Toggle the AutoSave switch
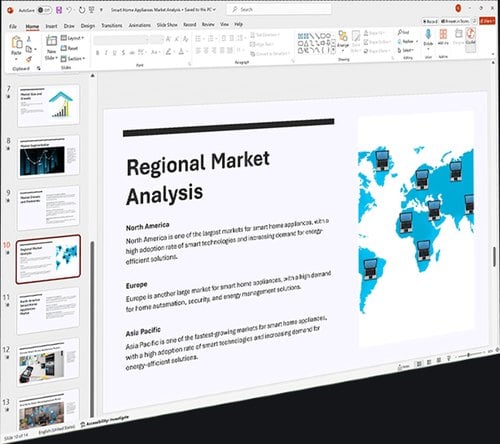The height and width of the screenshot is (444, 500). click(x=44, y=10)
